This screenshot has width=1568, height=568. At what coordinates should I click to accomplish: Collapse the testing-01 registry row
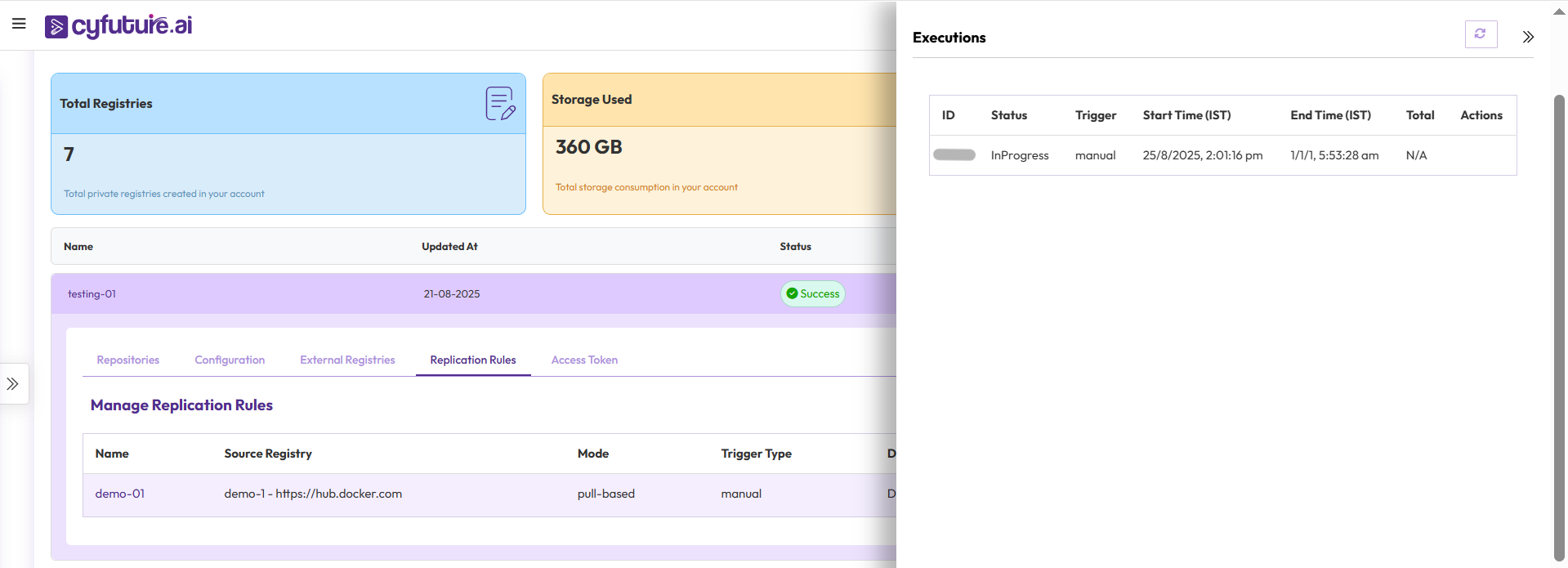pyautogui.click(x=92, y=294)
